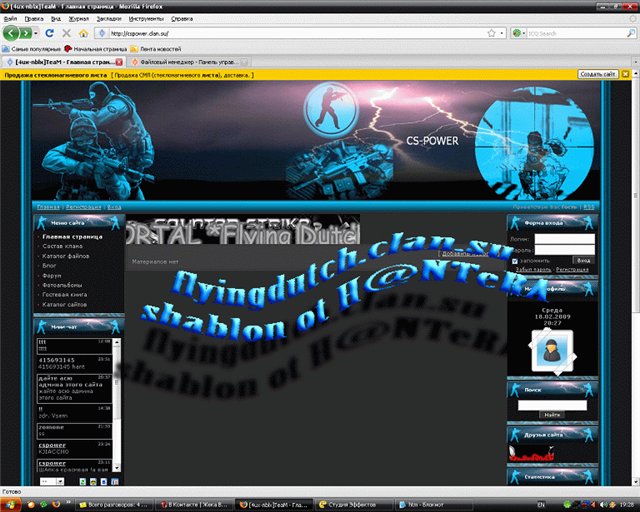Open Каталог файлов in site menu
The height and width of the screenshot is (512, 640).
click(66, 256)
